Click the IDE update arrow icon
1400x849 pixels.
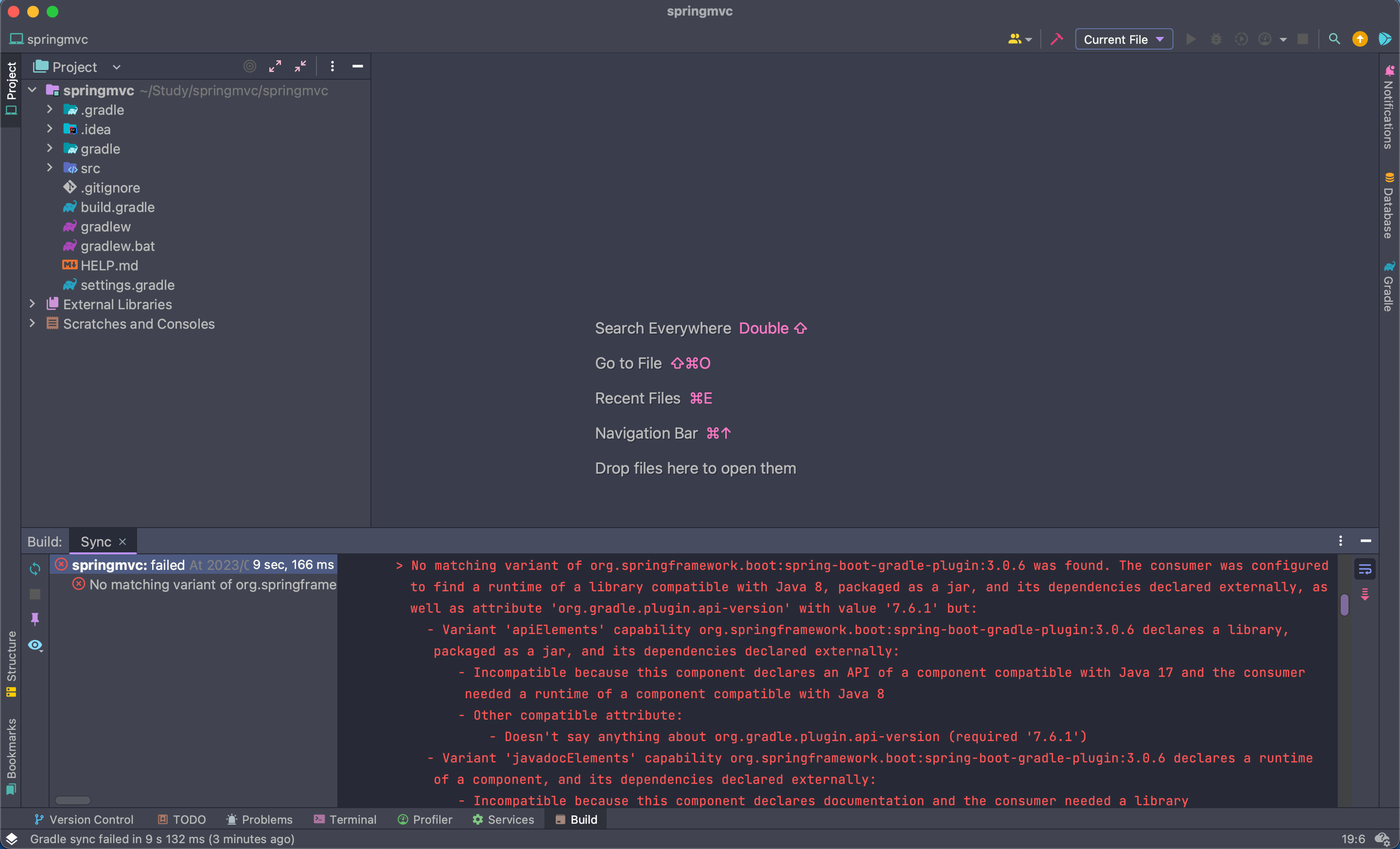tap(1360, 39)
